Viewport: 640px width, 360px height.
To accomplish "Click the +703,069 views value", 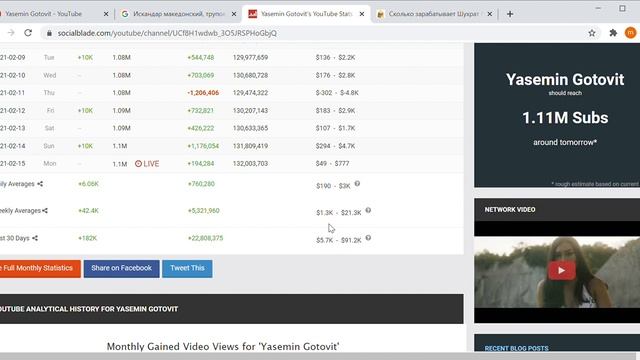I will pyautogui.click(x=200, y=76).
